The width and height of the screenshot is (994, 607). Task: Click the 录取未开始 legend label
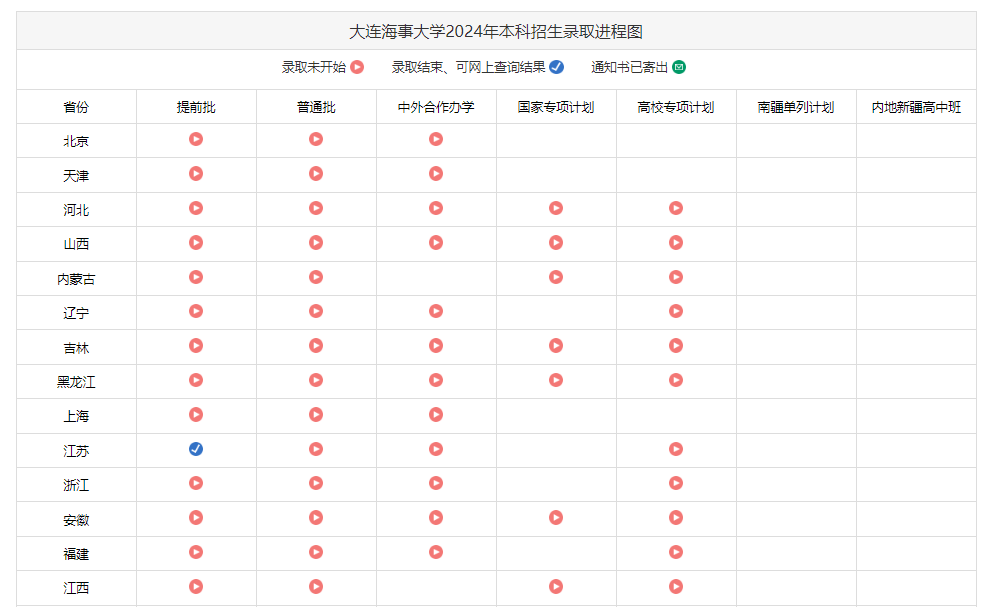(x=314, y=67)
